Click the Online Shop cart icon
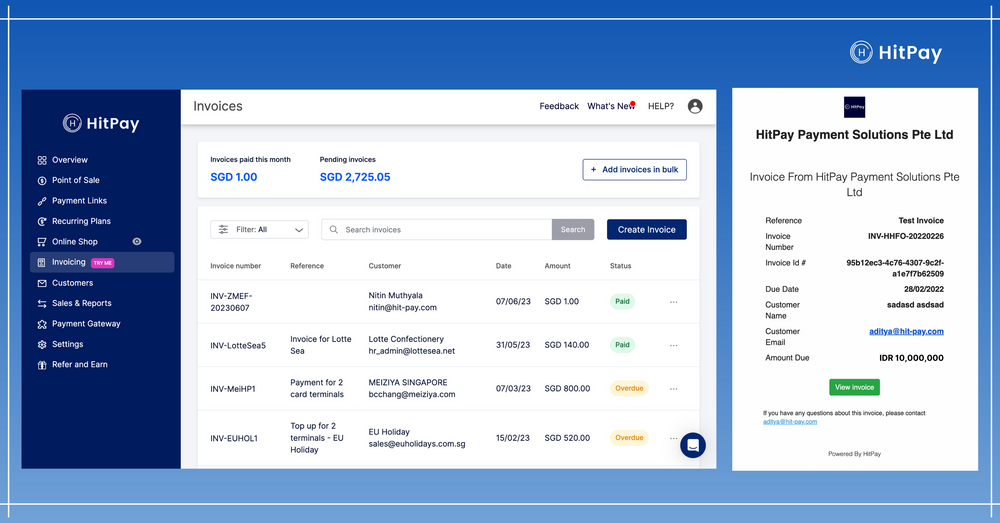This screenshot has height=523, width=1000. pos(42,242)
